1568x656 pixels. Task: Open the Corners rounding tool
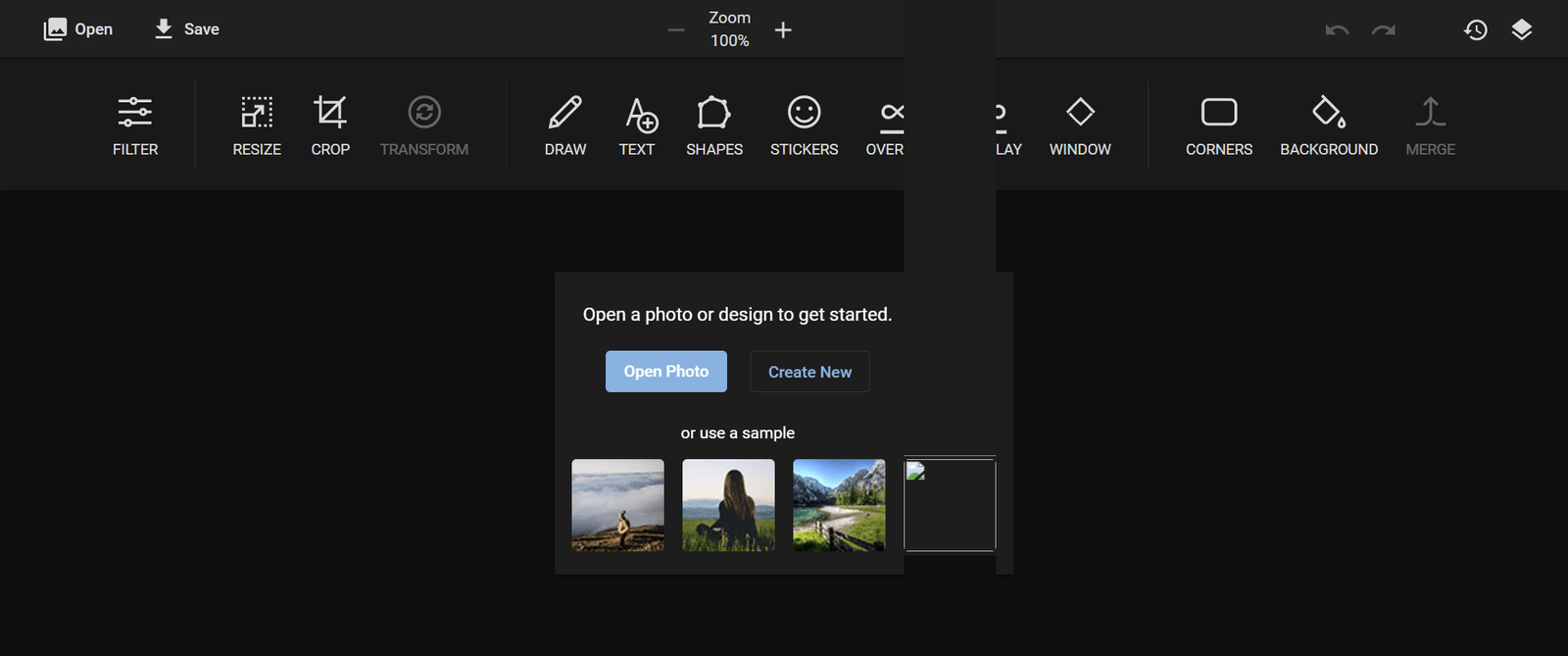(1219, 126)
